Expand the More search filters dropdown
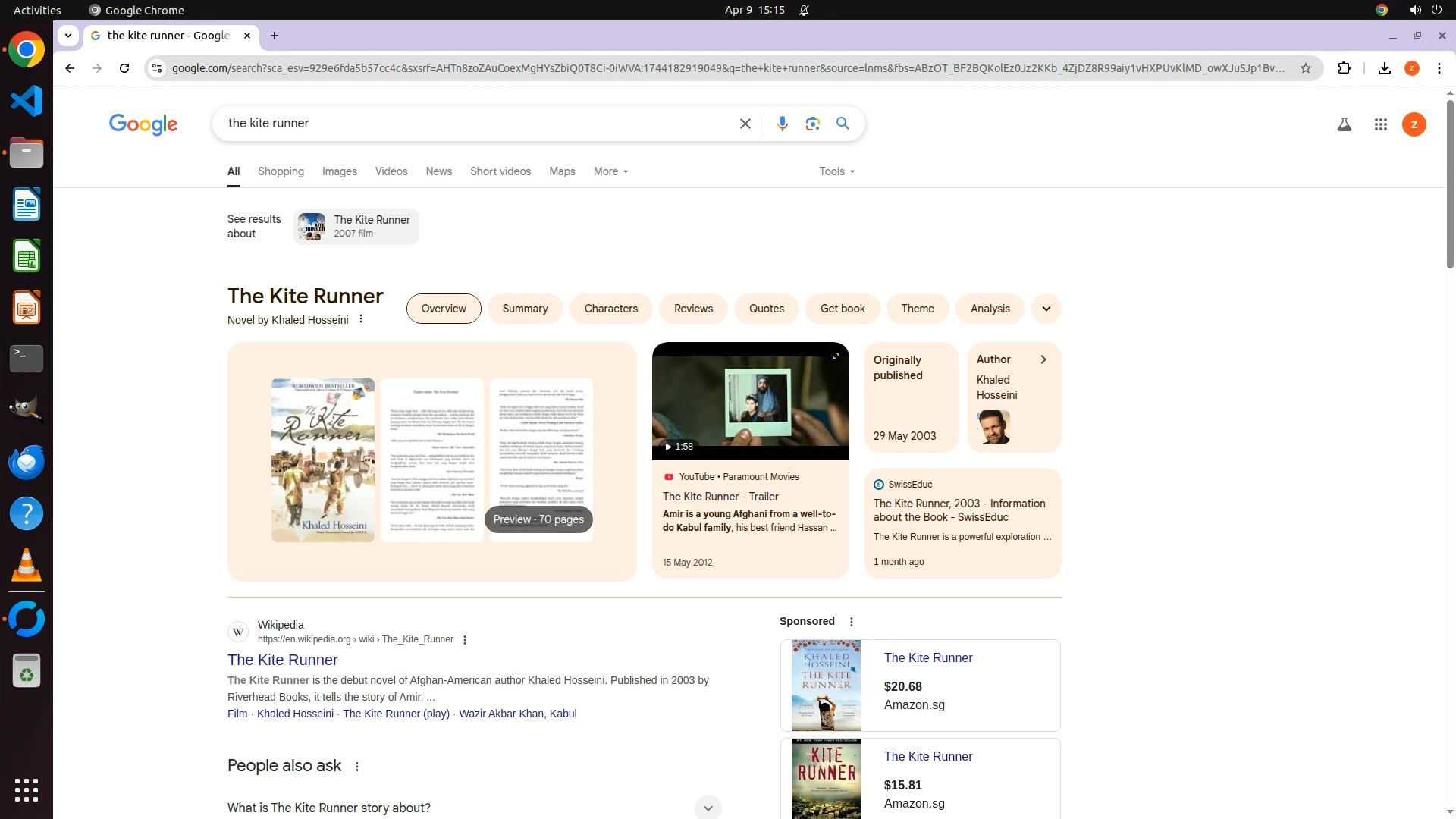The image size is (1456, 819). pos(610,171)
